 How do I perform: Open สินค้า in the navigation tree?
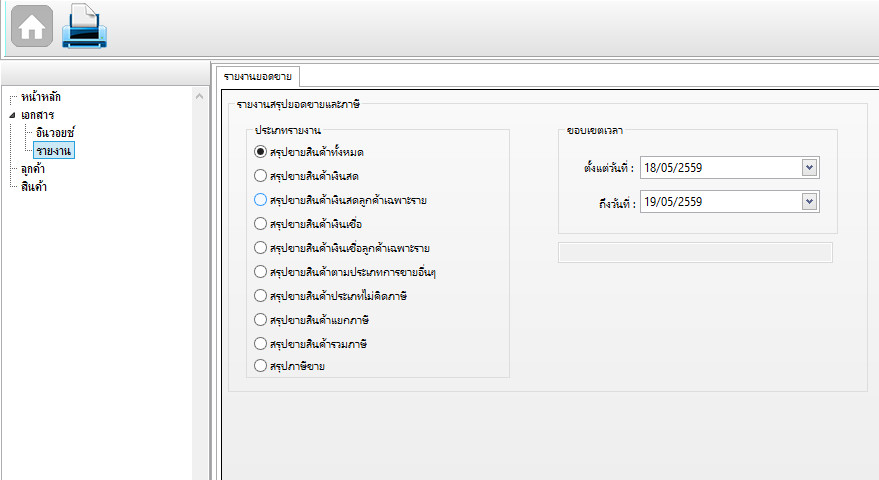pos(34,187)
